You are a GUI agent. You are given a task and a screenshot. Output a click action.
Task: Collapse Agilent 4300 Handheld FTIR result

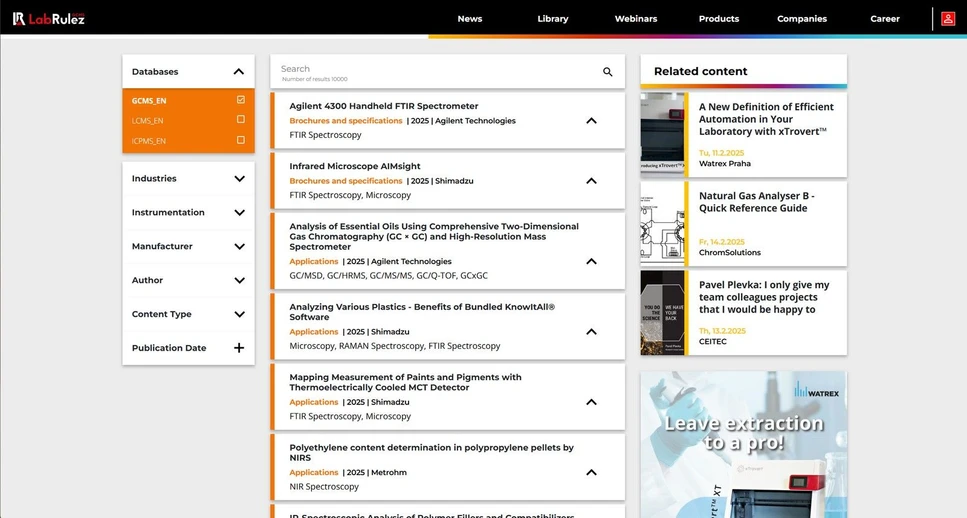point(591,121)
